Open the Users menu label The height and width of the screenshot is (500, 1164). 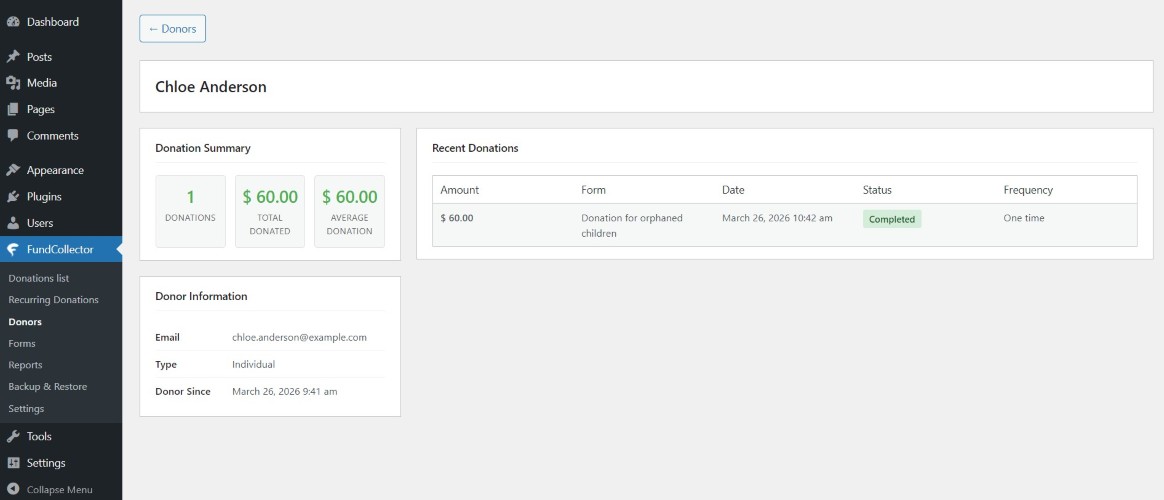click(x=40, y=223)
